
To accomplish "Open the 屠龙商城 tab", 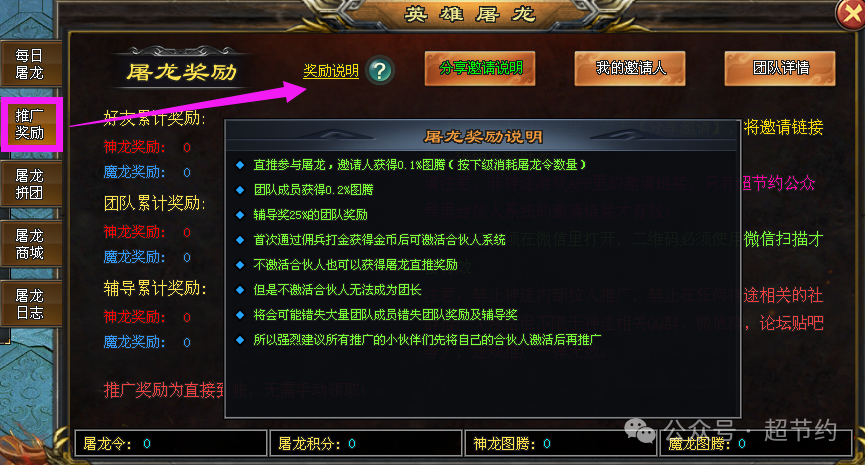I will tap(30, 244).
